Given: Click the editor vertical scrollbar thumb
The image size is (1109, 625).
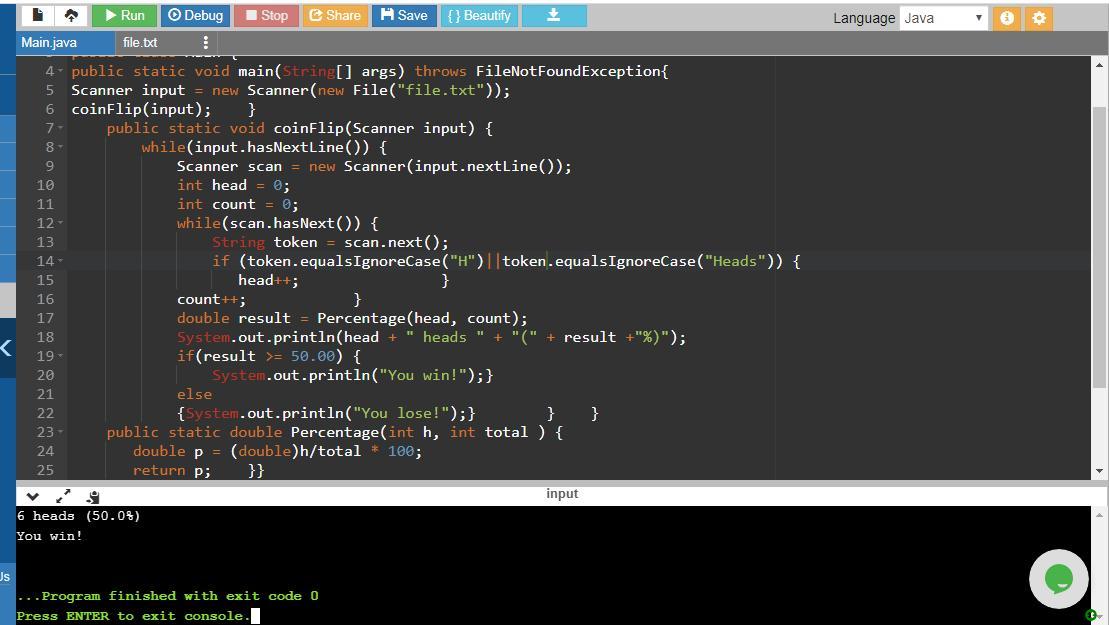Looking at the screenshot, I should click(x=1098, y=247).
